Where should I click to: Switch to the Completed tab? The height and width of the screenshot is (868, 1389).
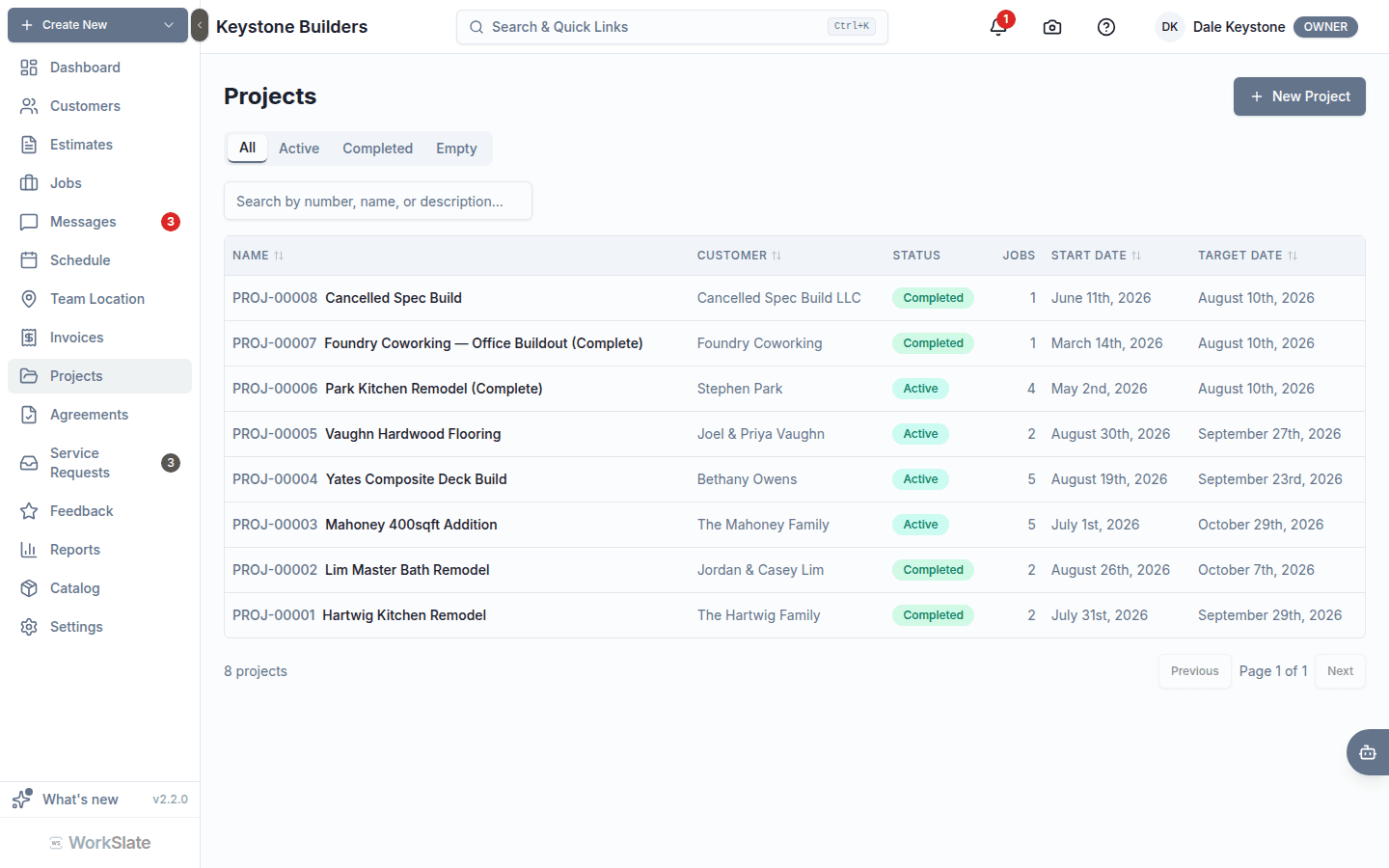pos(377,149)
